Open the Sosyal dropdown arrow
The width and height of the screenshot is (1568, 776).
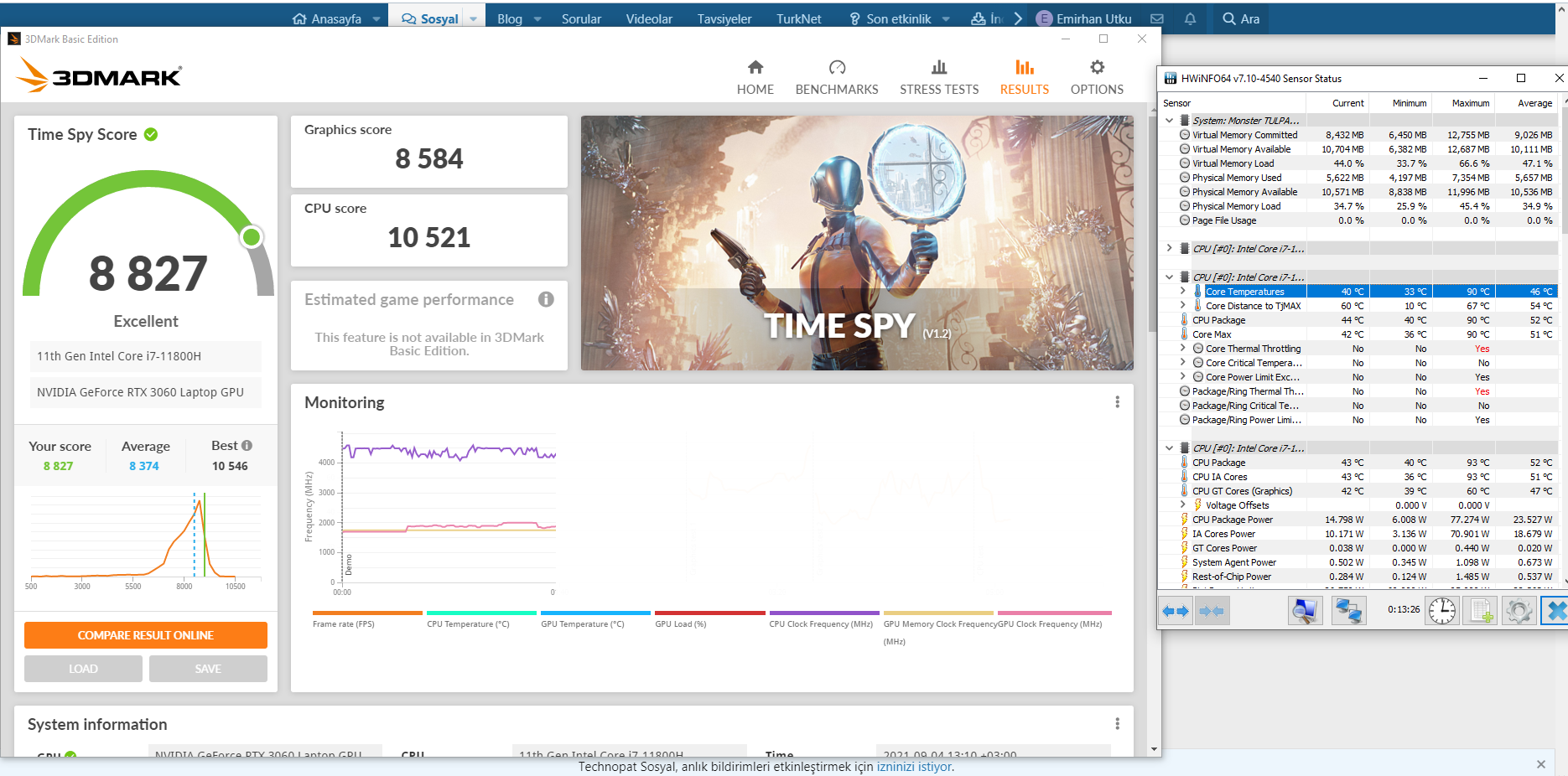pyautogui.click(x=474, y=18)
